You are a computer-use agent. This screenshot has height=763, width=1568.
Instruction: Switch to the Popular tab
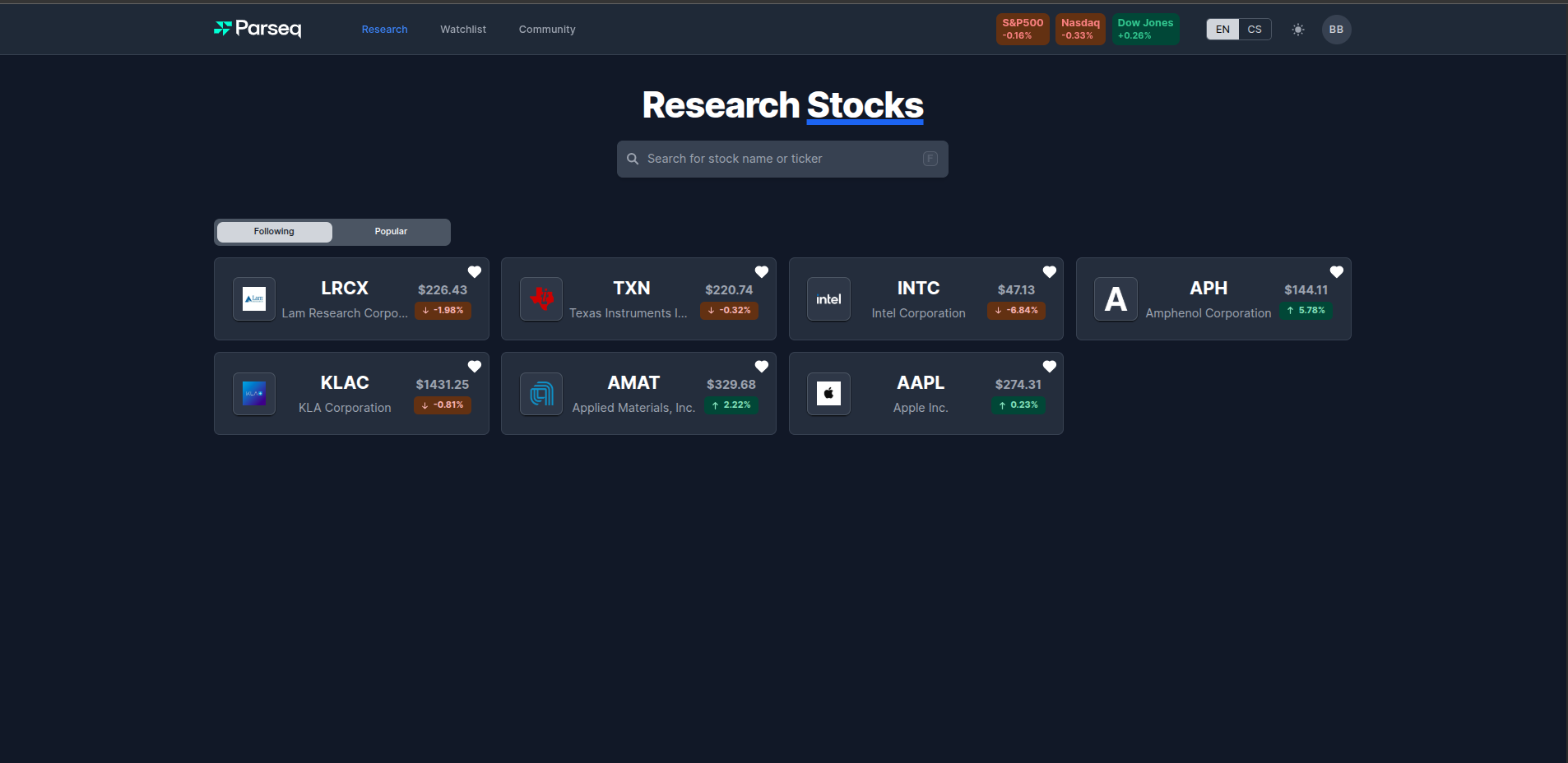point(391,232)
